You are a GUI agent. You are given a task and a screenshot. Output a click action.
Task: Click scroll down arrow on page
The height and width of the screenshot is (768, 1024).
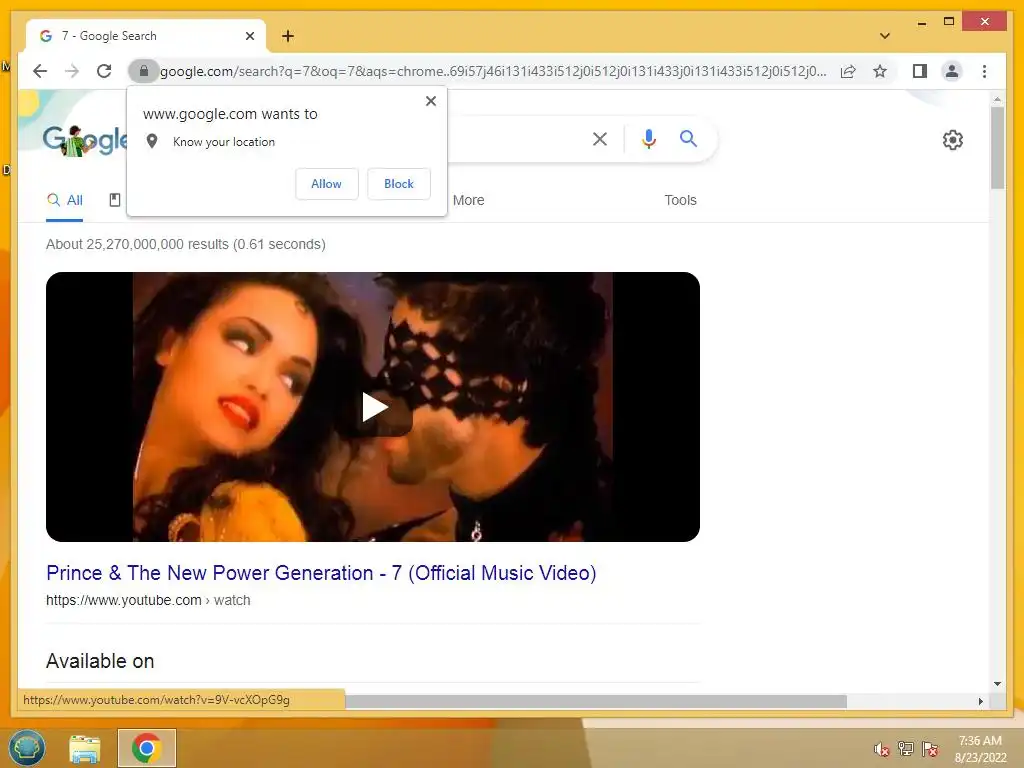coord(997,684)
